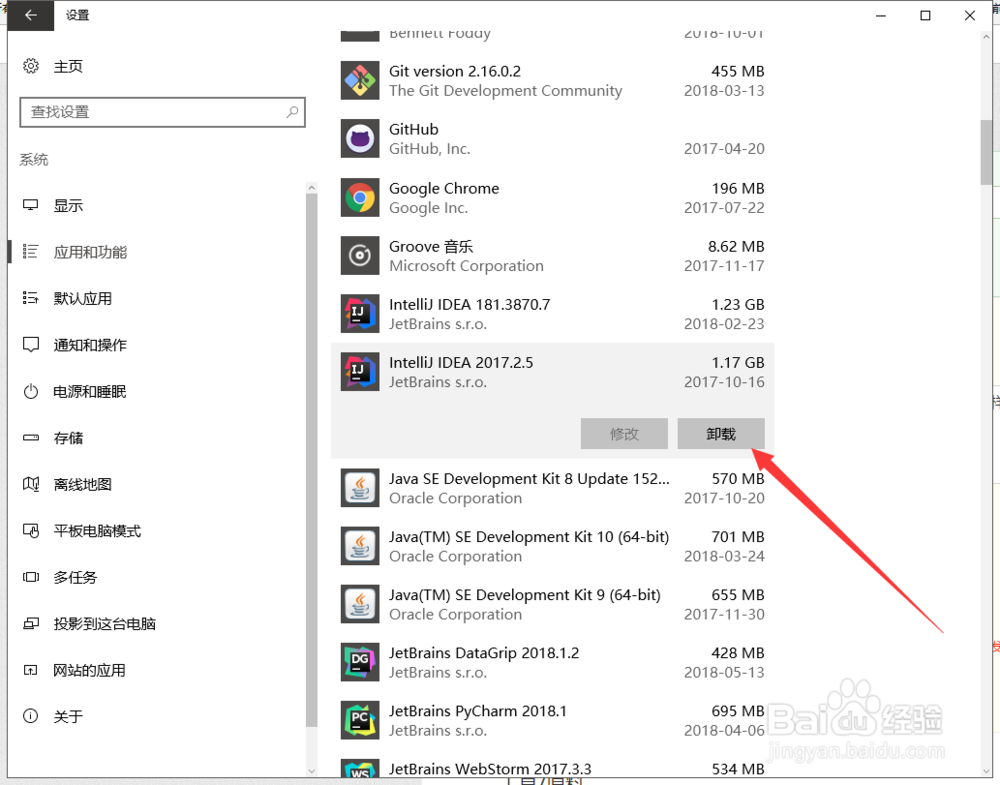Viewport: 1000px width, 785px height.
Task: Select the JetBrains PyCharm 2018.1 name
Action: pyautogui.click(x=478, y=710)
